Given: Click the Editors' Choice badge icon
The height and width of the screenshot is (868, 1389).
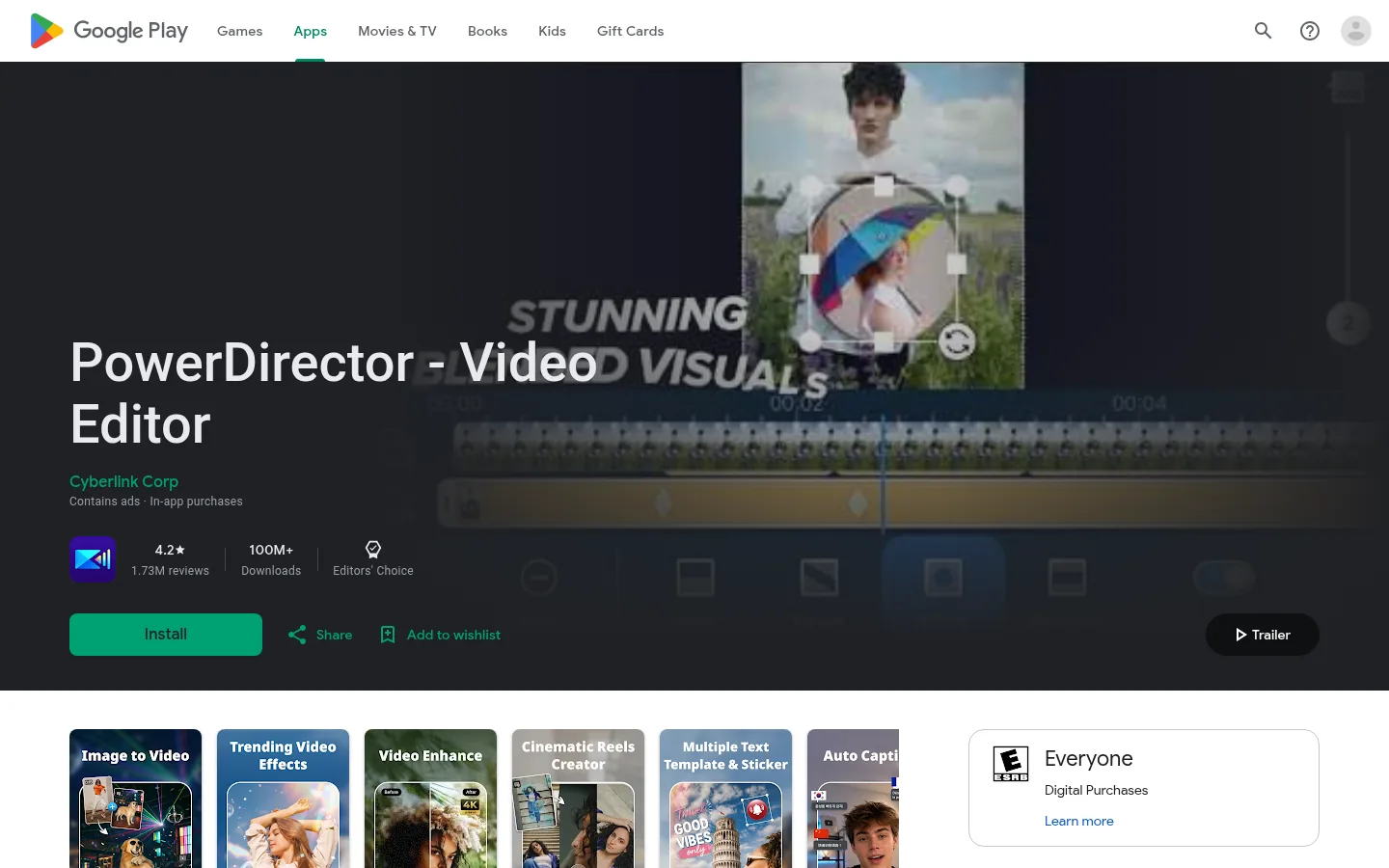Looking at the screenshot, I should point(373,550).
